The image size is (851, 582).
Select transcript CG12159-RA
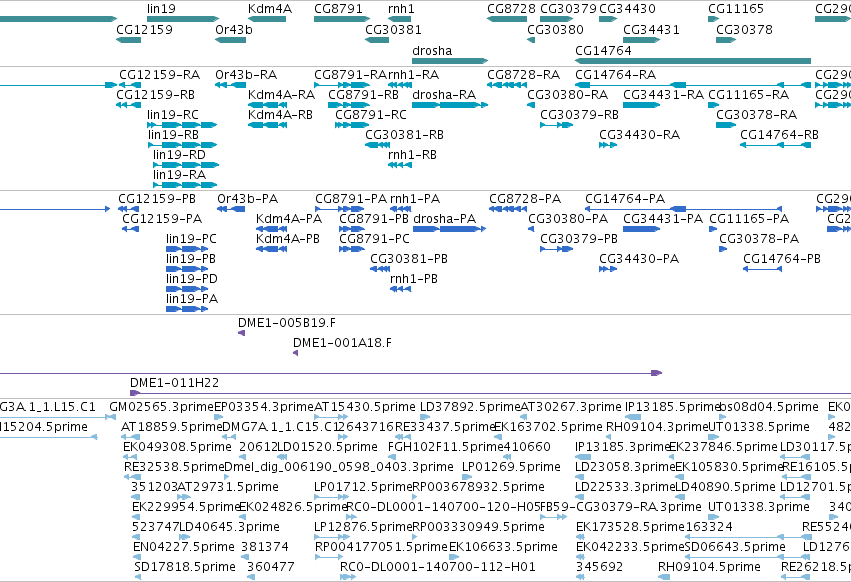(160, 74)
